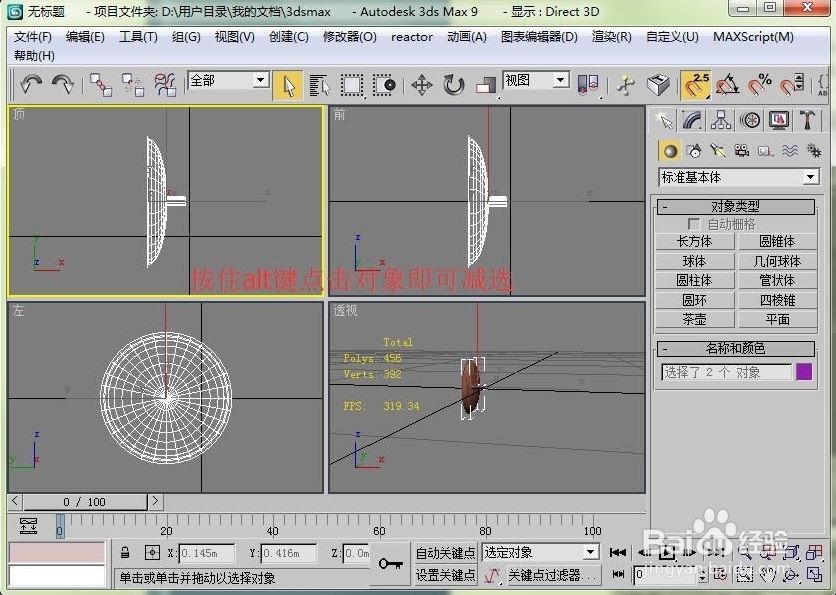
Task: Check the 自动栅格 checkbox
Action: click(693, 223)
